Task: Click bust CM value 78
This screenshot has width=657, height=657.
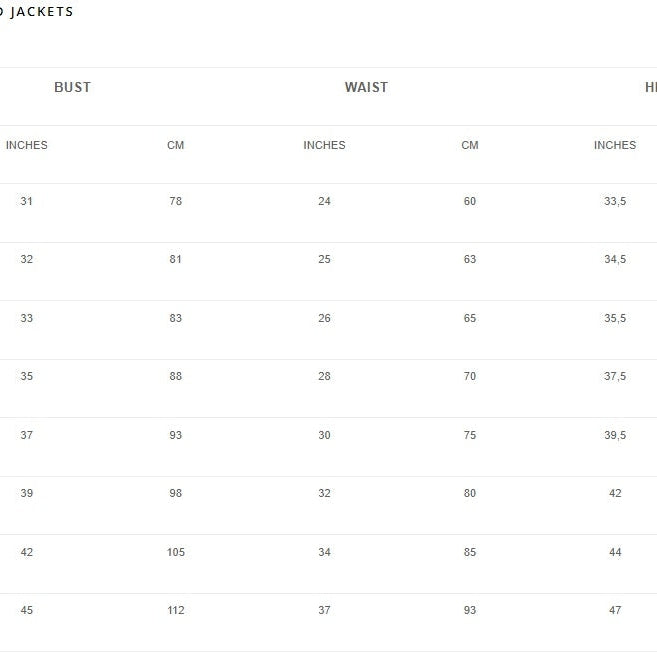Action: click(176, 201)
